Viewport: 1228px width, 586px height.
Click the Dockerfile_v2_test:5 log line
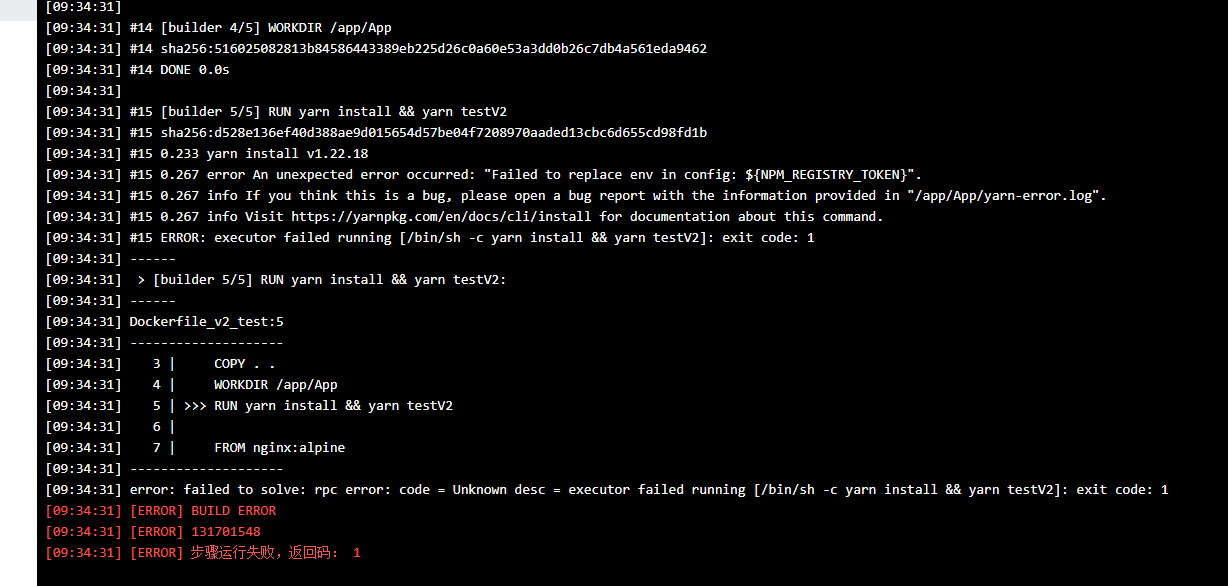click(x=165, y=322)
